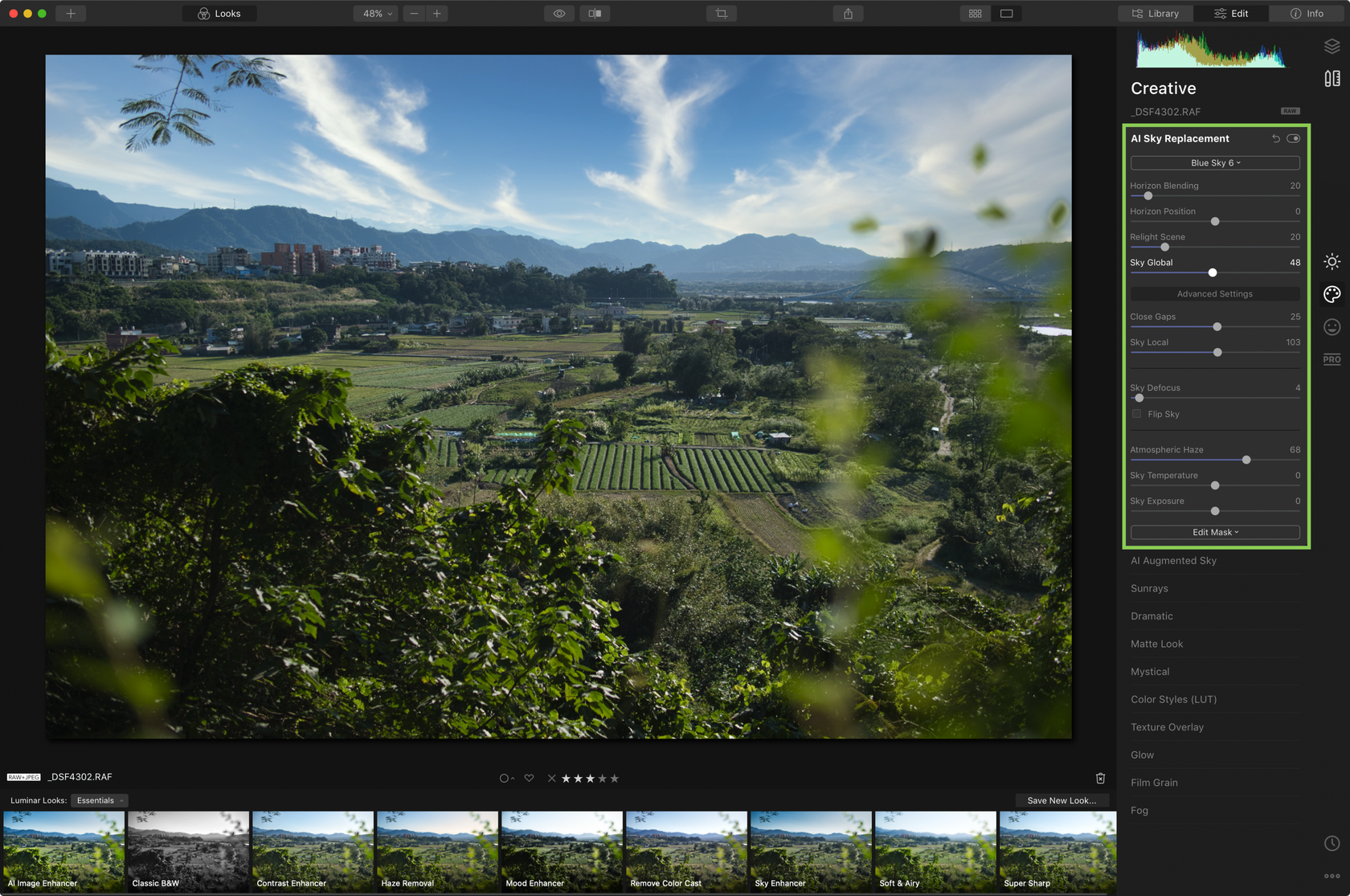Toggle the favorite heart flag

coord(529,778)
